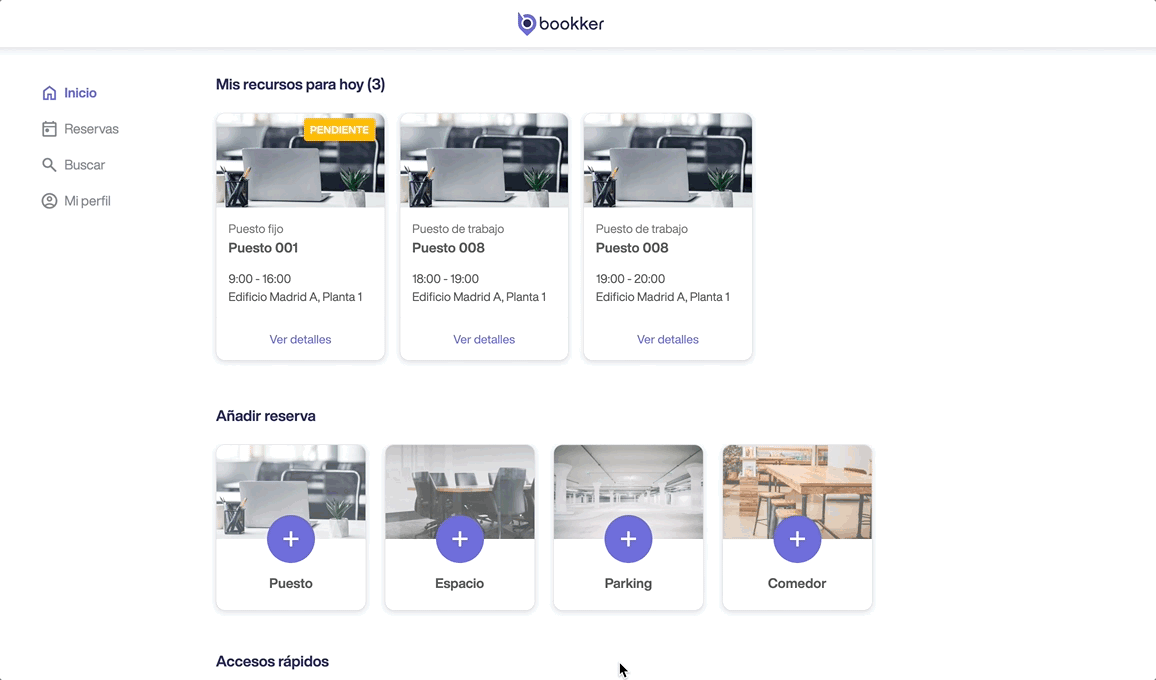Click the PENDIENTE badge on Puesto 001
The image size is (1156, 680).
click(x=339, y=130)
